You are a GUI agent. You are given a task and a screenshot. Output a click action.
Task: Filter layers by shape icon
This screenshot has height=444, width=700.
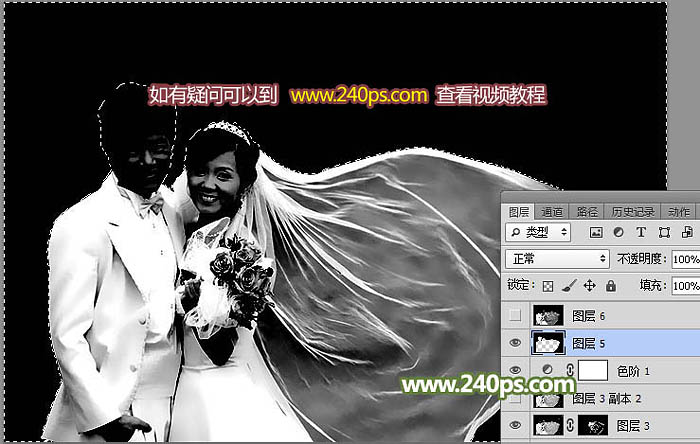664,232
